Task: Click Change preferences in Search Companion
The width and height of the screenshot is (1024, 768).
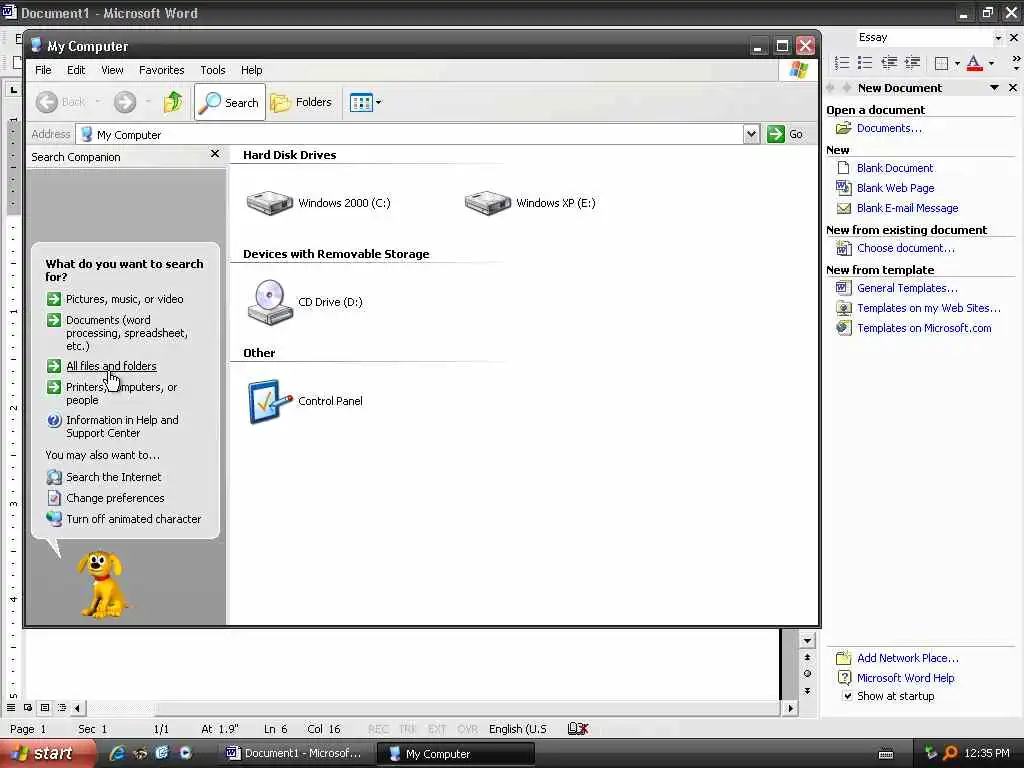Action: pos(115,498)
